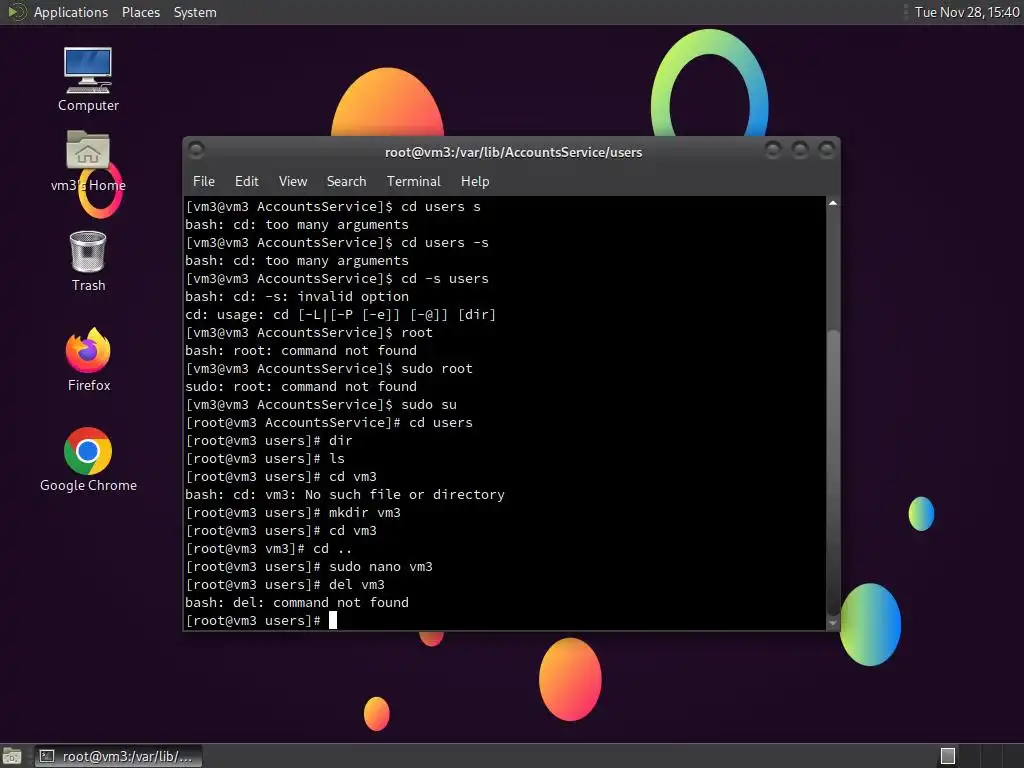Click the 'sudo su' command line
Viewport: 1024px width, 768px height.
pos(321,405)
